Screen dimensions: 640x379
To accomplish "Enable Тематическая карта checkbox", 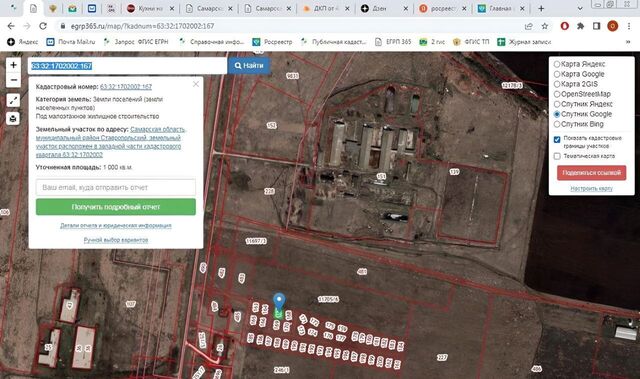I will tap(557, 156).
